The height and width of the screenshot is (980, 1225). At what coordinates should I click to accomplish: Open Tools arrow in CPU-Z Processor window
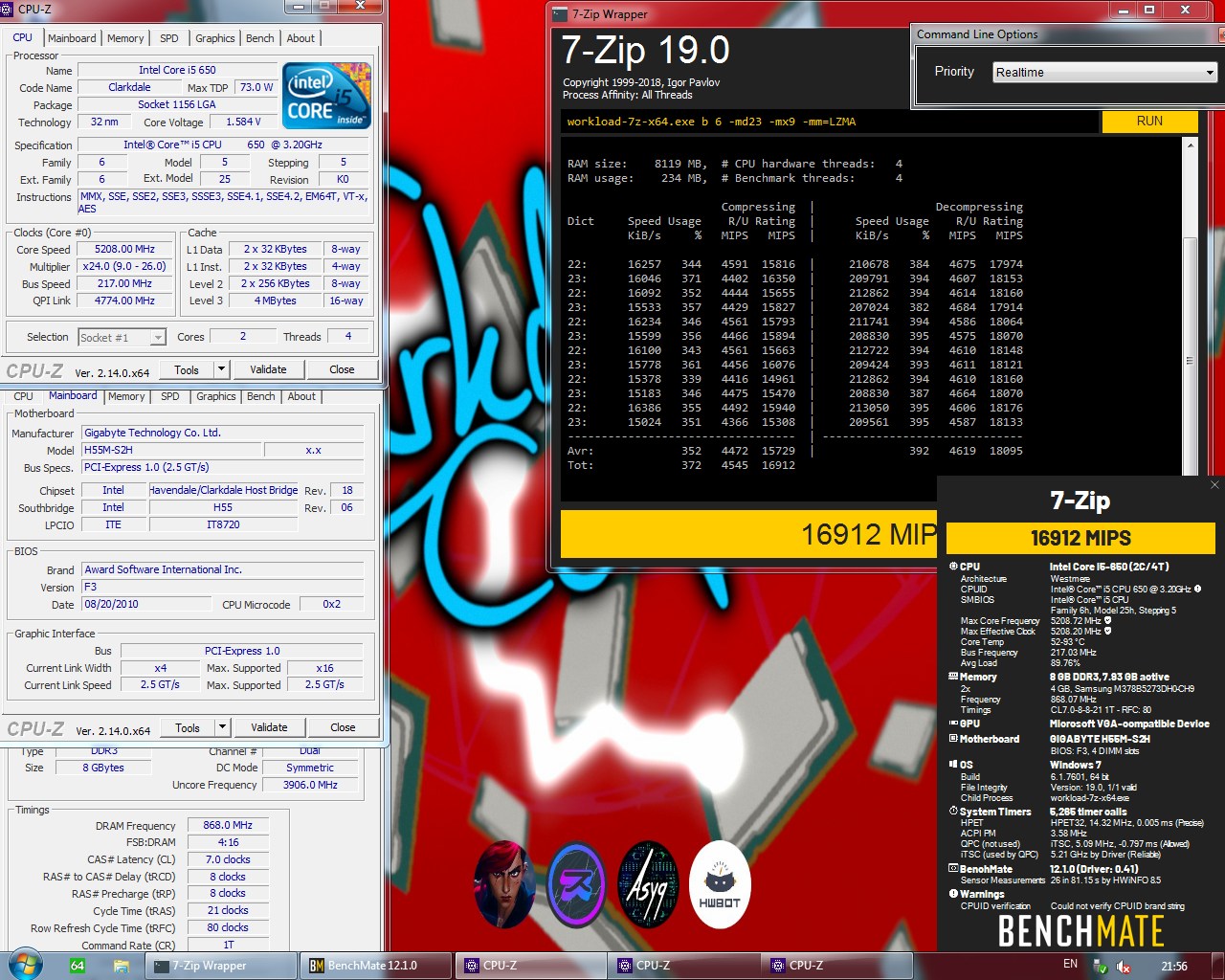(222, 369)
